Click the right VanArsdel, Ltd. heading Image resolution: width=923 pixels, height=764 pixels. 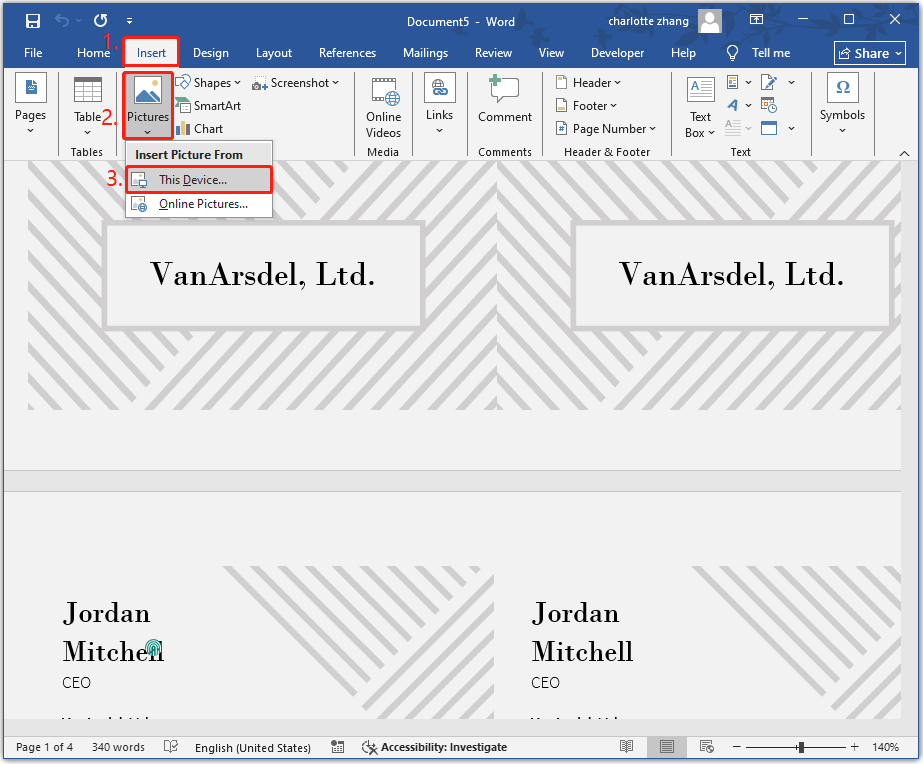(x=732, y=274)
